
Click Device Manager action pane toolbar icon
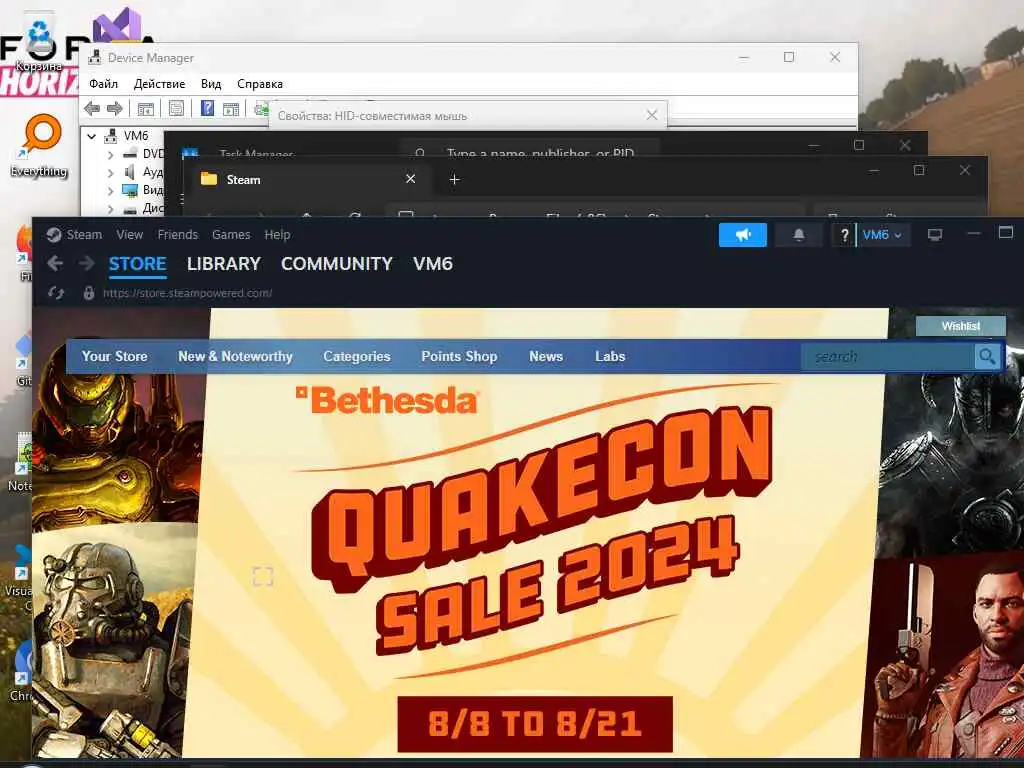point(231,108)
